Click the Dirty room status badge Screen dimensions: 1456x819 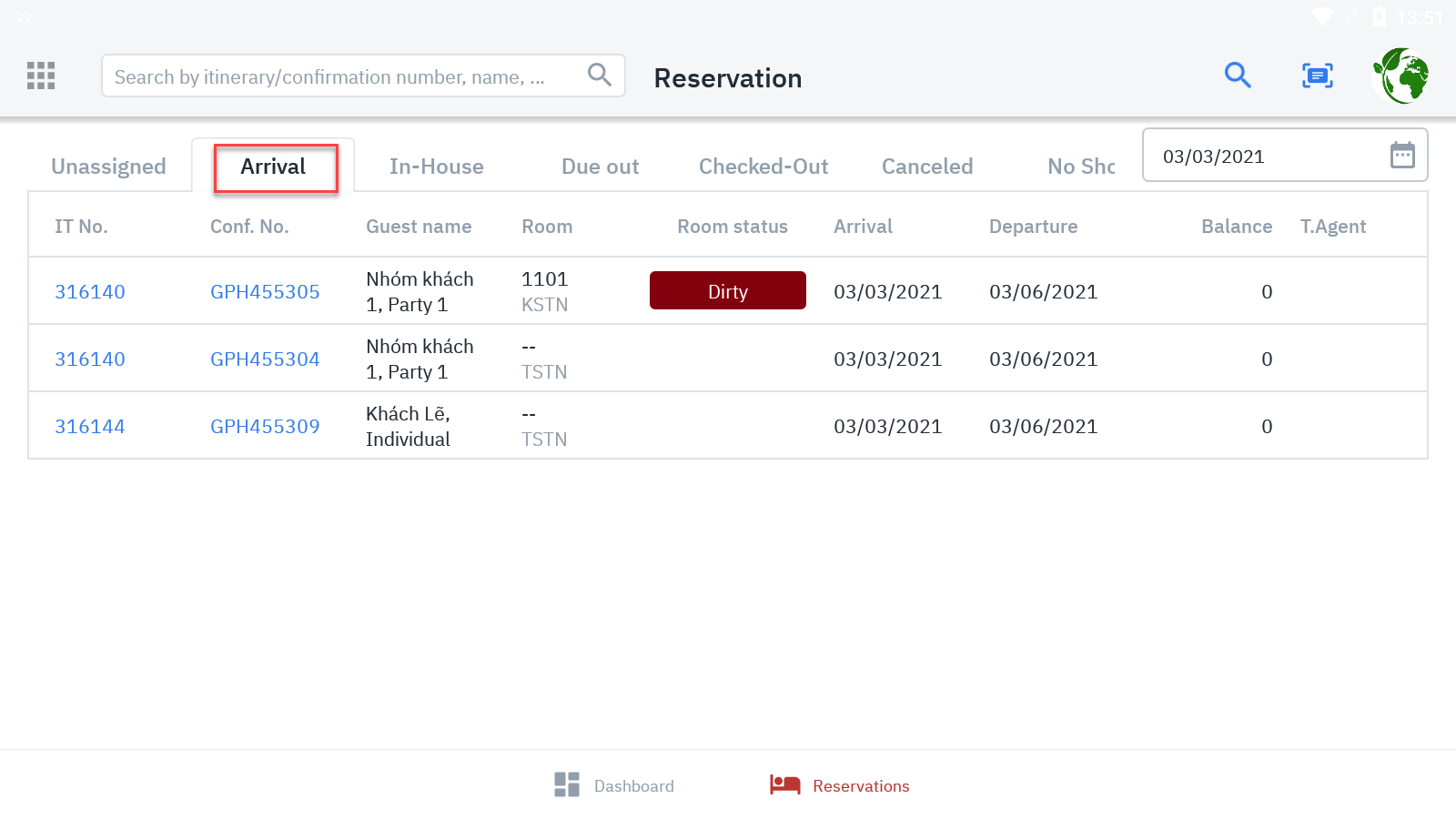click(727, 291)
